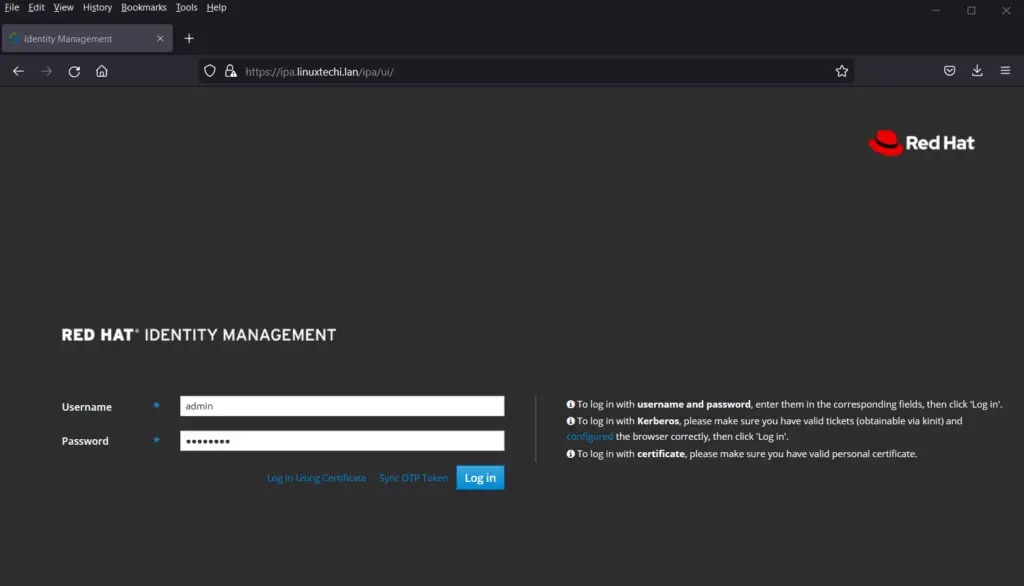
Task: Open the browser home page icon
Action: tap(102, 71)
